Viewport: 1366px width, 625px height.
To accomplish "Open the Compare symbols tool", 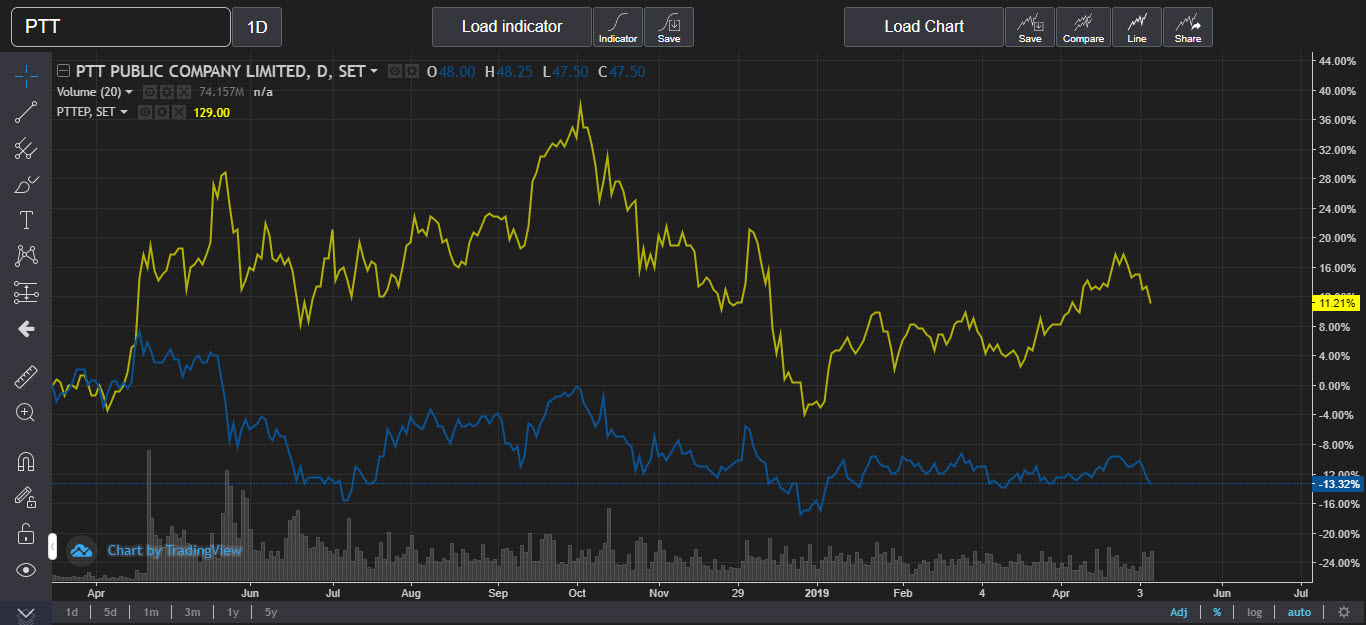I will (1083, 27).
